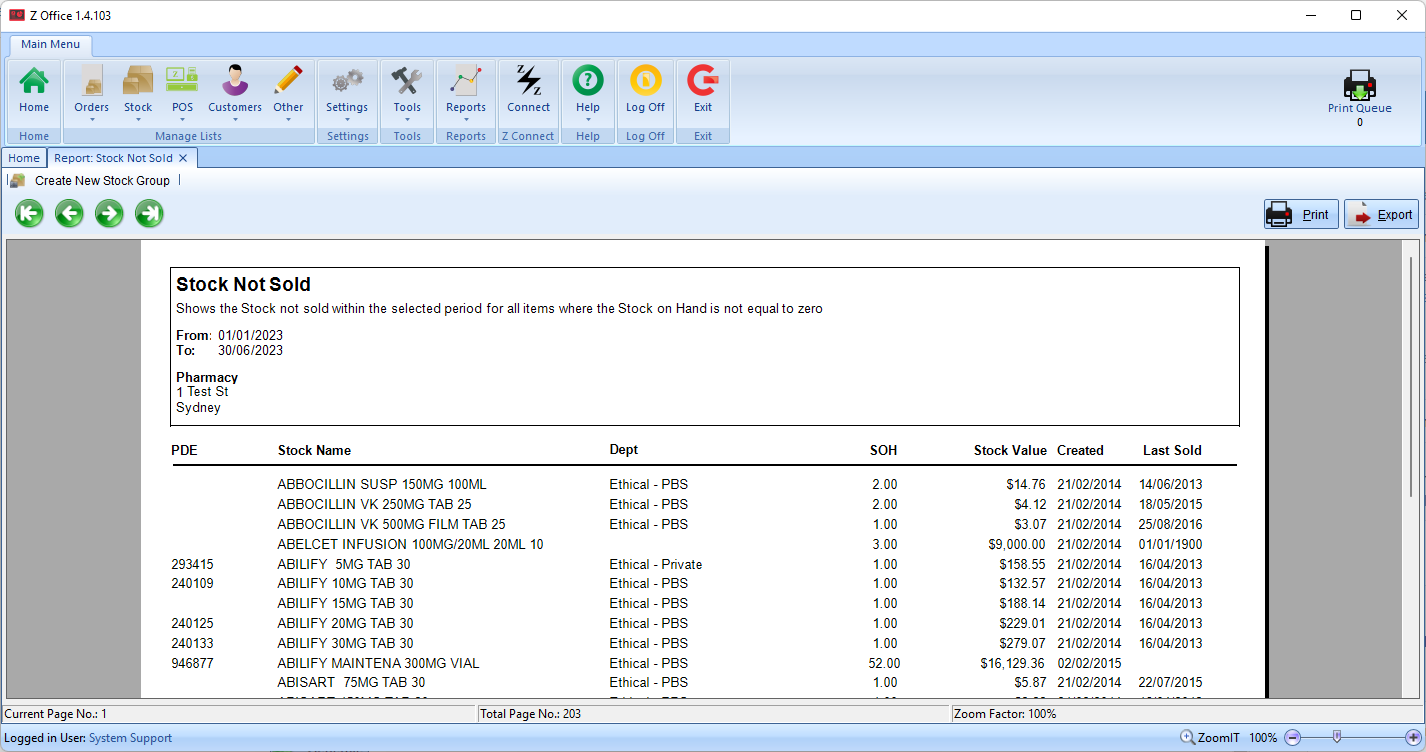Click PDE number 946877
The height and width of the screenshot is (752, 1426).
click(192, 663)
